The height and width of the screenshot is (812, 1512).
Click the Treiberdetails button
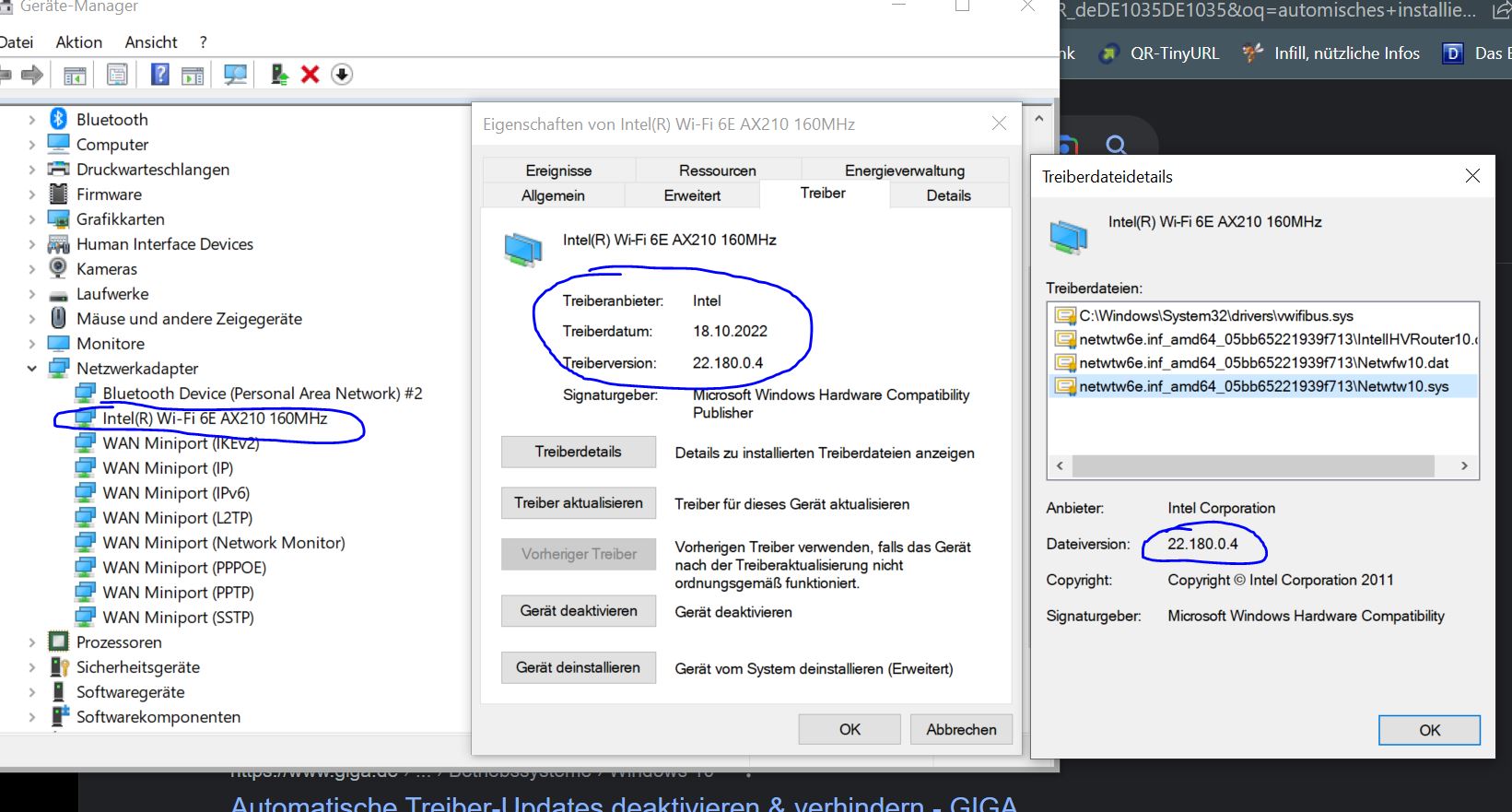click(x=579, y=452)
